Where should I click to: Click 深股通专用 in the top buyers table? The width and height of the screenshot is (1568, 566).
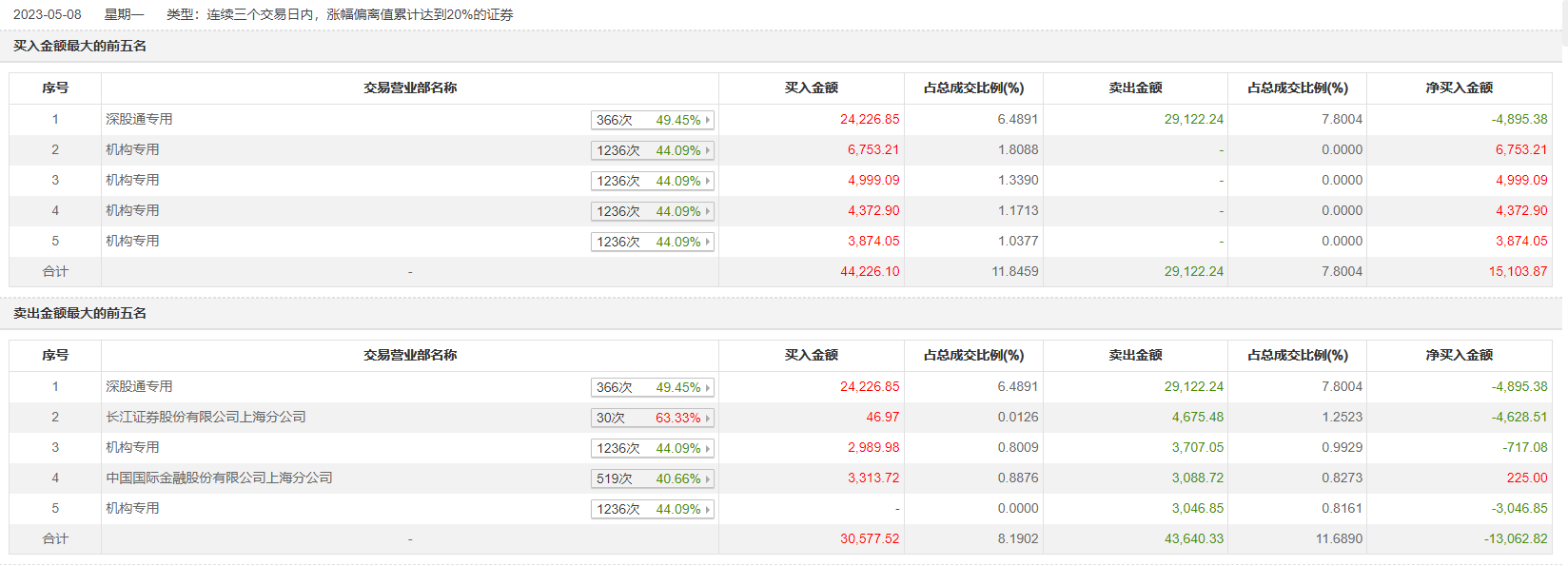[x=139, y=119]
